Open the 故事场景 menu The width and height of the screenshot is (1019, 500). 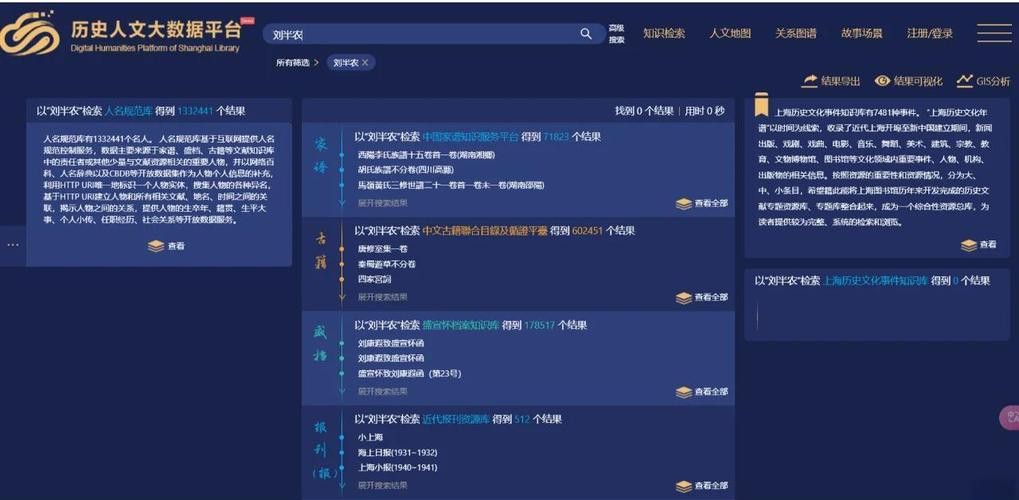point(862,33)
